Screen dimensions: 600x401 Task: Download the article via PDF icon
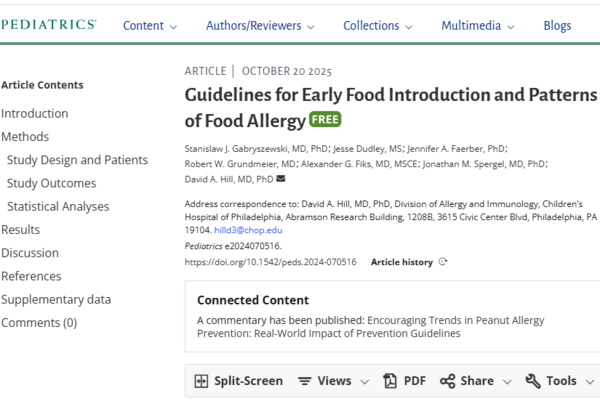point(392,381)
